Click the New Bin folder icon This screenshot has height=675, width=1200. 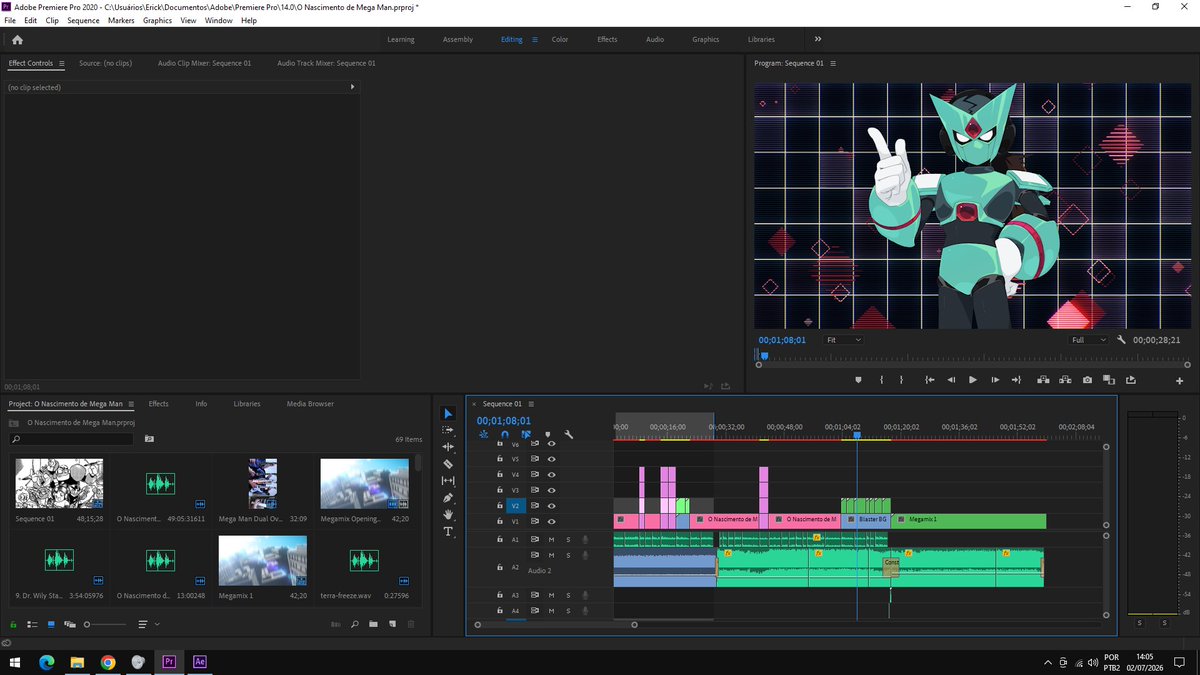tap(373, 624)
